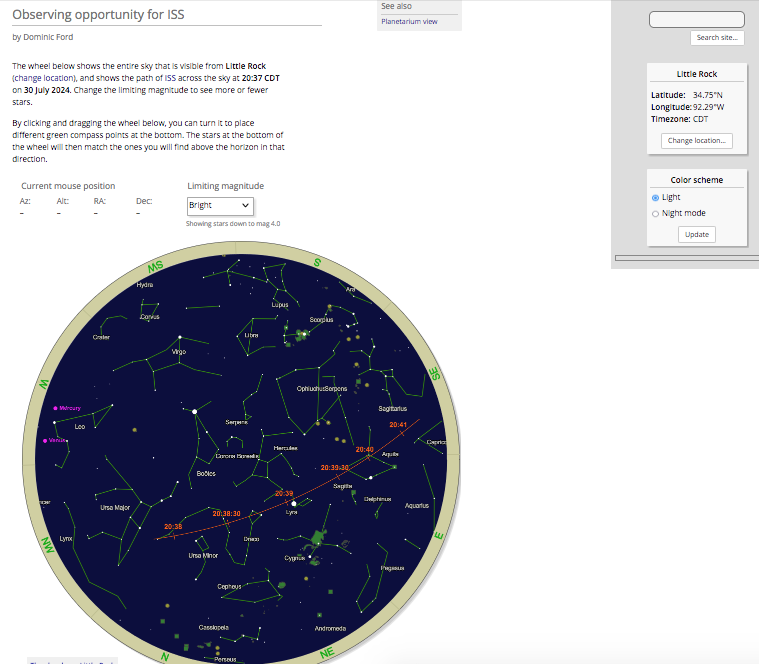Click the change location link in paragraph
The image size is (759, 664).
click(44, 78)
